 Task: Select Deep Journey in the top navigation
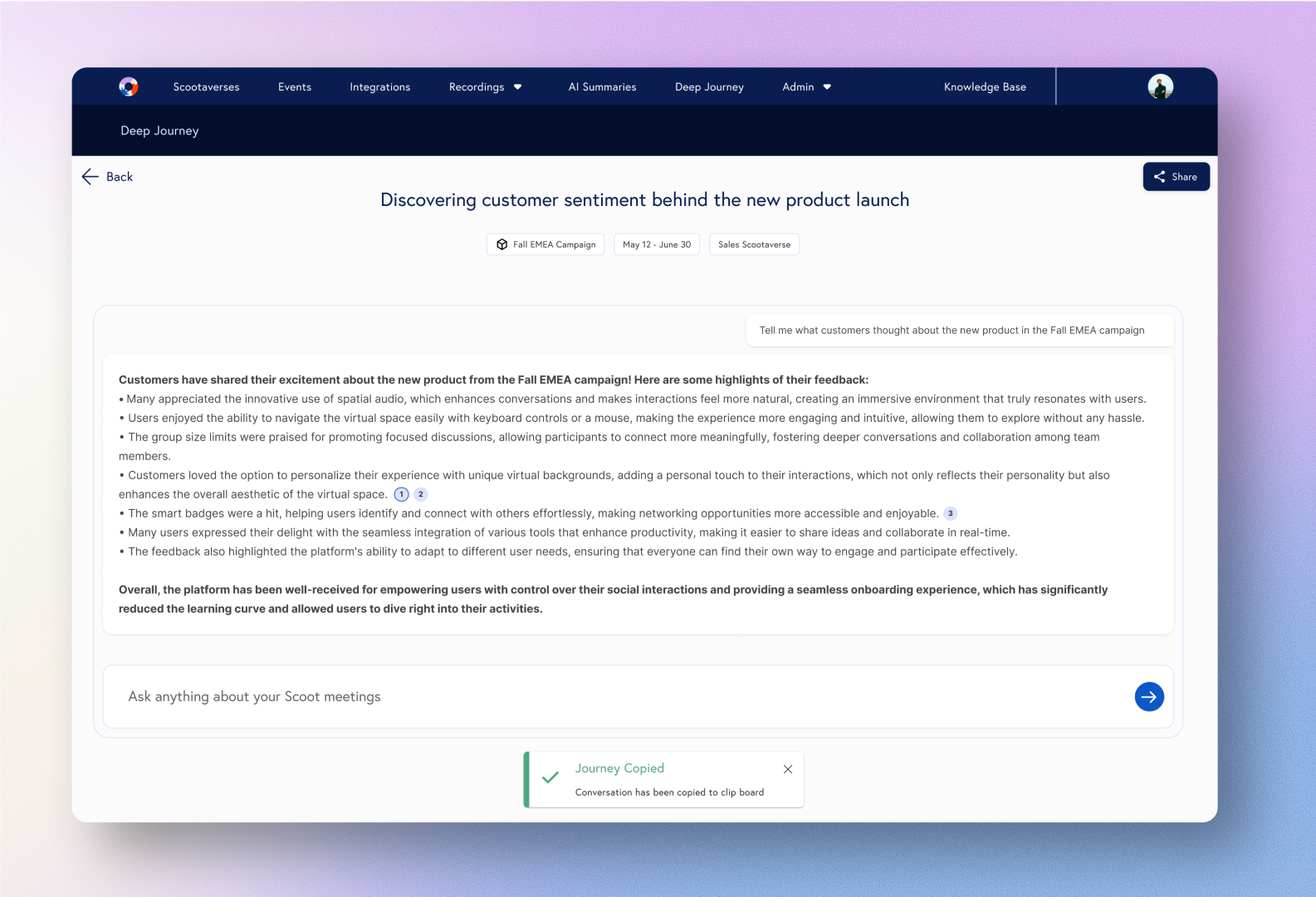(709, 86)
